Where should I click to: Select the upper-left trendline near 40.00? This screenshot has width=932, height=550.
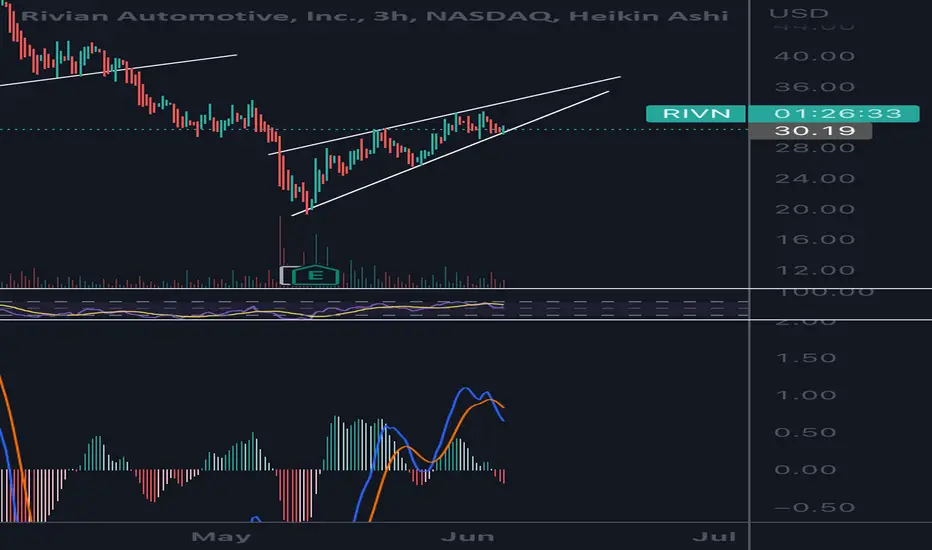tap(119, 70)
